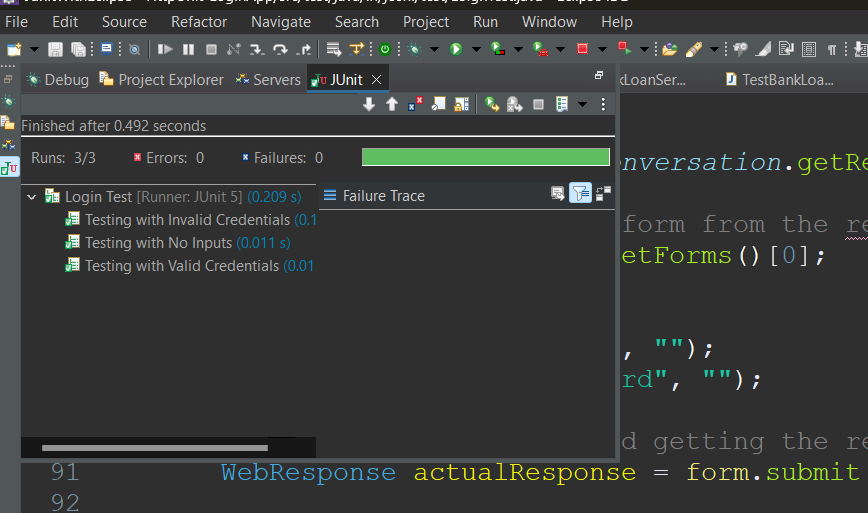
Task: Open the Coverage dropdown arrow
Action: tap(518, 49)
